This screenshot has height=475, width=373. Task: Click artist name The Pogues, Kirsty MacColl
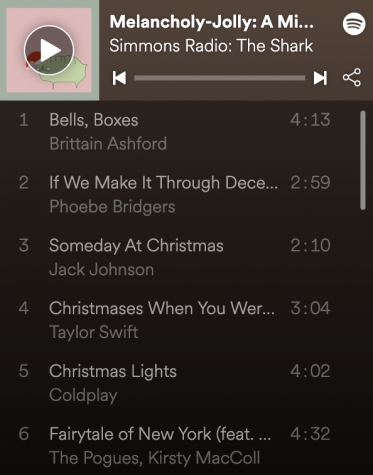(x=155, y=458)
